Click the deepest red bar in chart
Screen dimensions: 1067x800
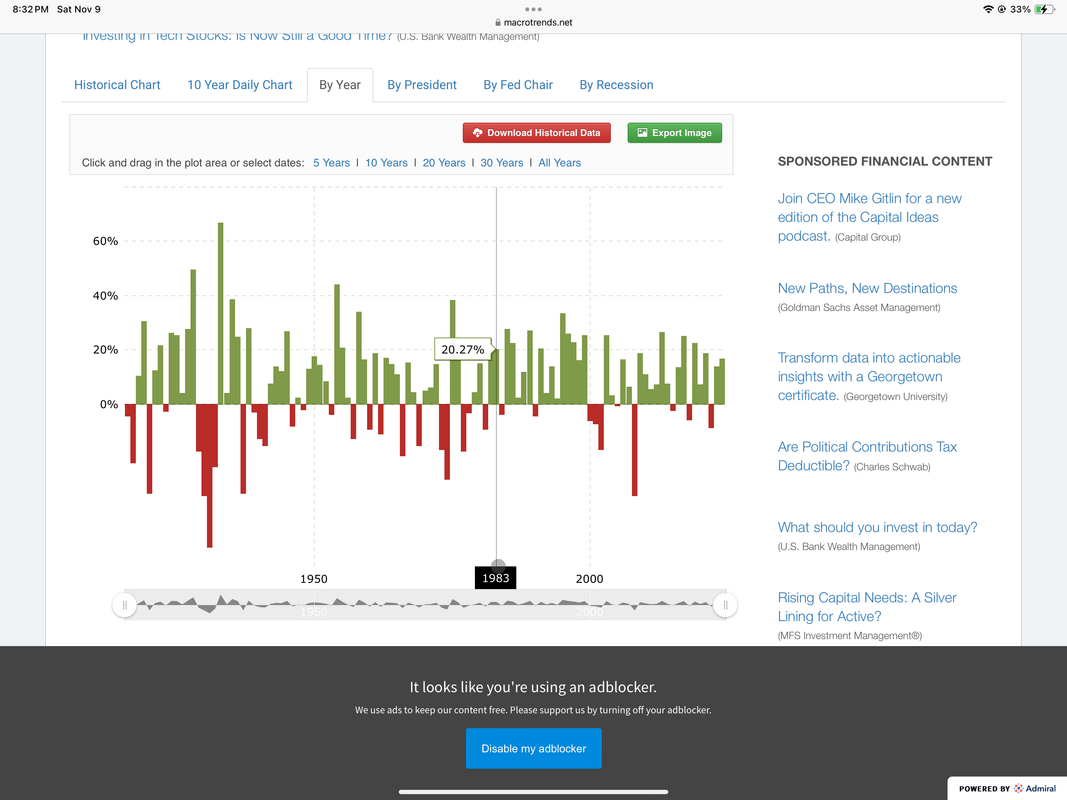point(210,476)
